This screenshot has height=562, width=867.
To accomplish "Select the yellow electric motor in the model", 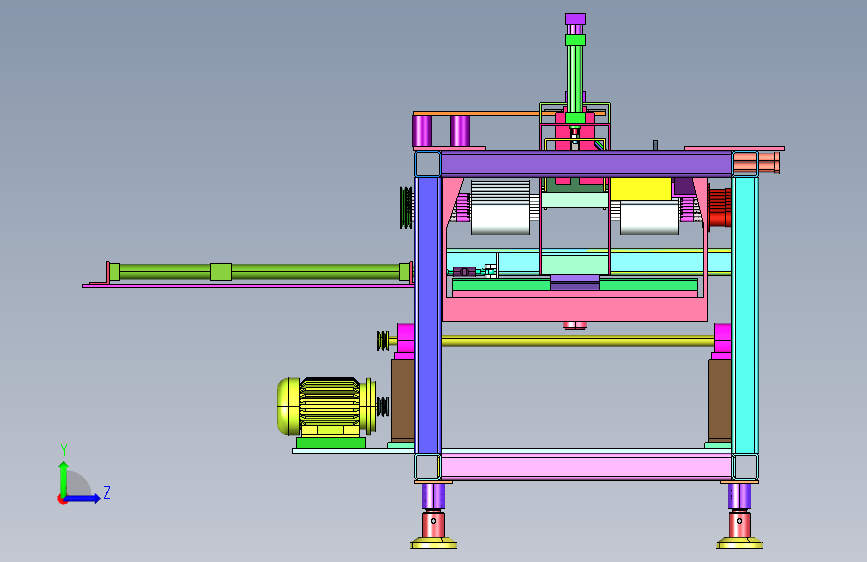I will tap(327, 407).
